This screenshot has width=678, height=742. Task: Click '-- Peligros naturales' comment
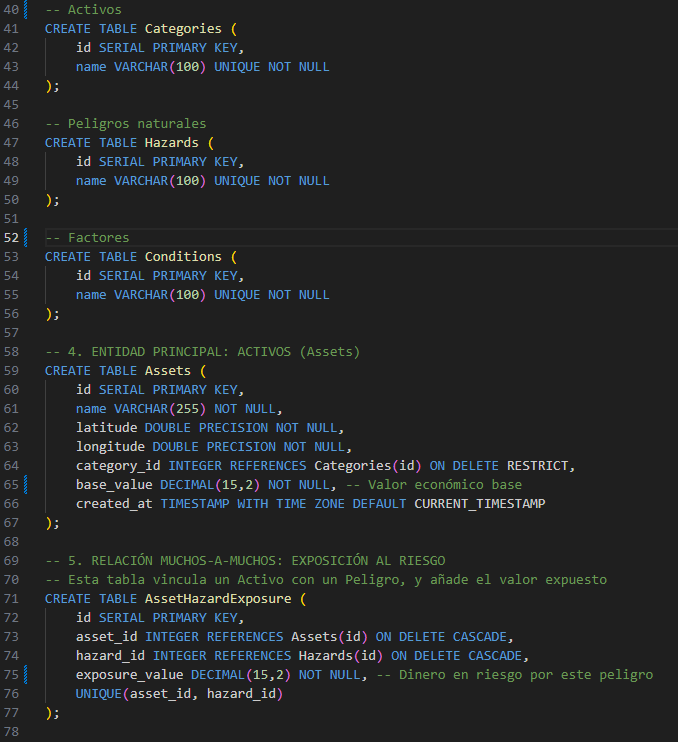(x=126, y=124)
